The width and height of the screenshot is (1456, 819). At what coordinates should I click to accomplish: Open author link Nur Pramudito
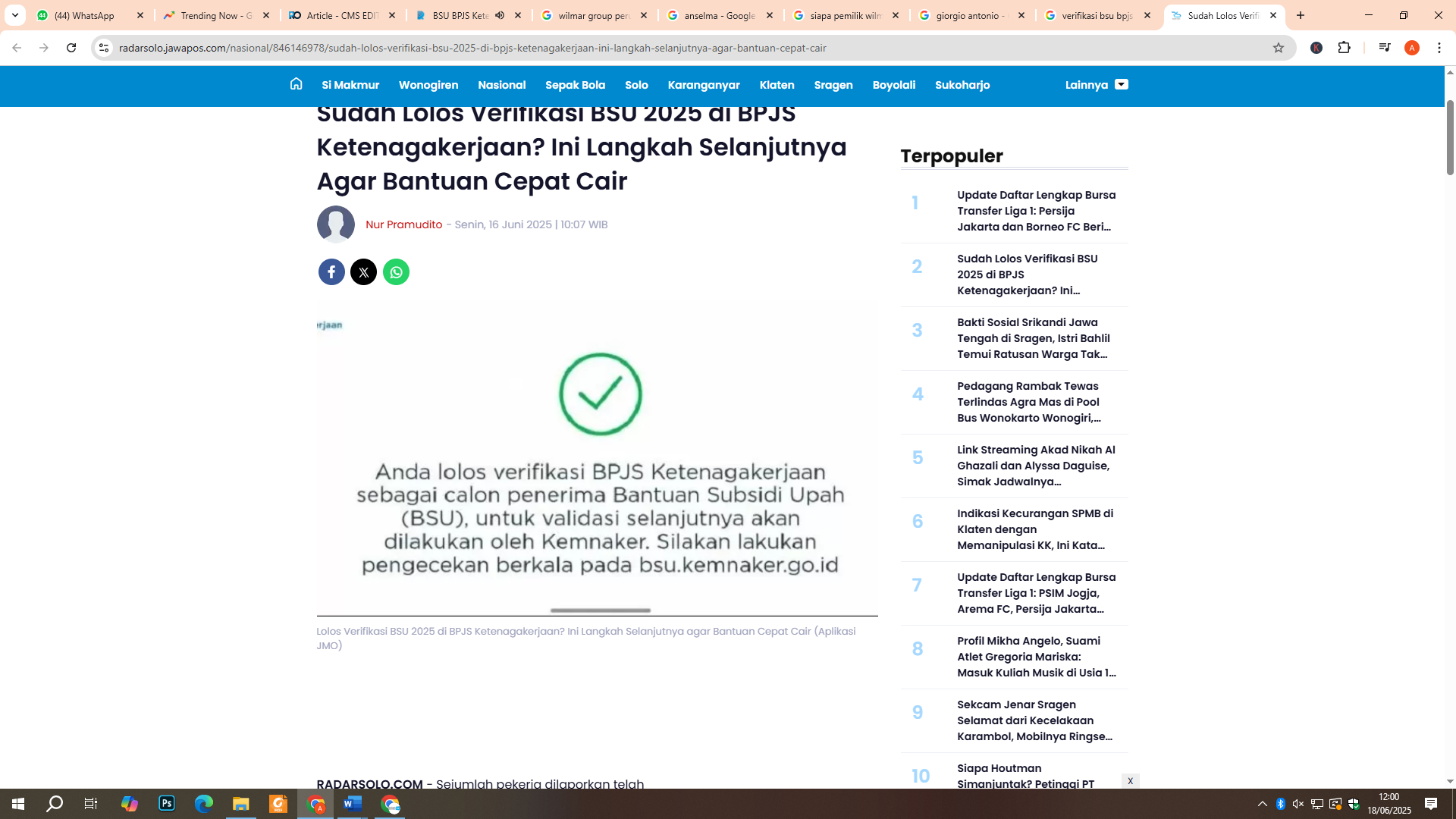pos(404,224)
